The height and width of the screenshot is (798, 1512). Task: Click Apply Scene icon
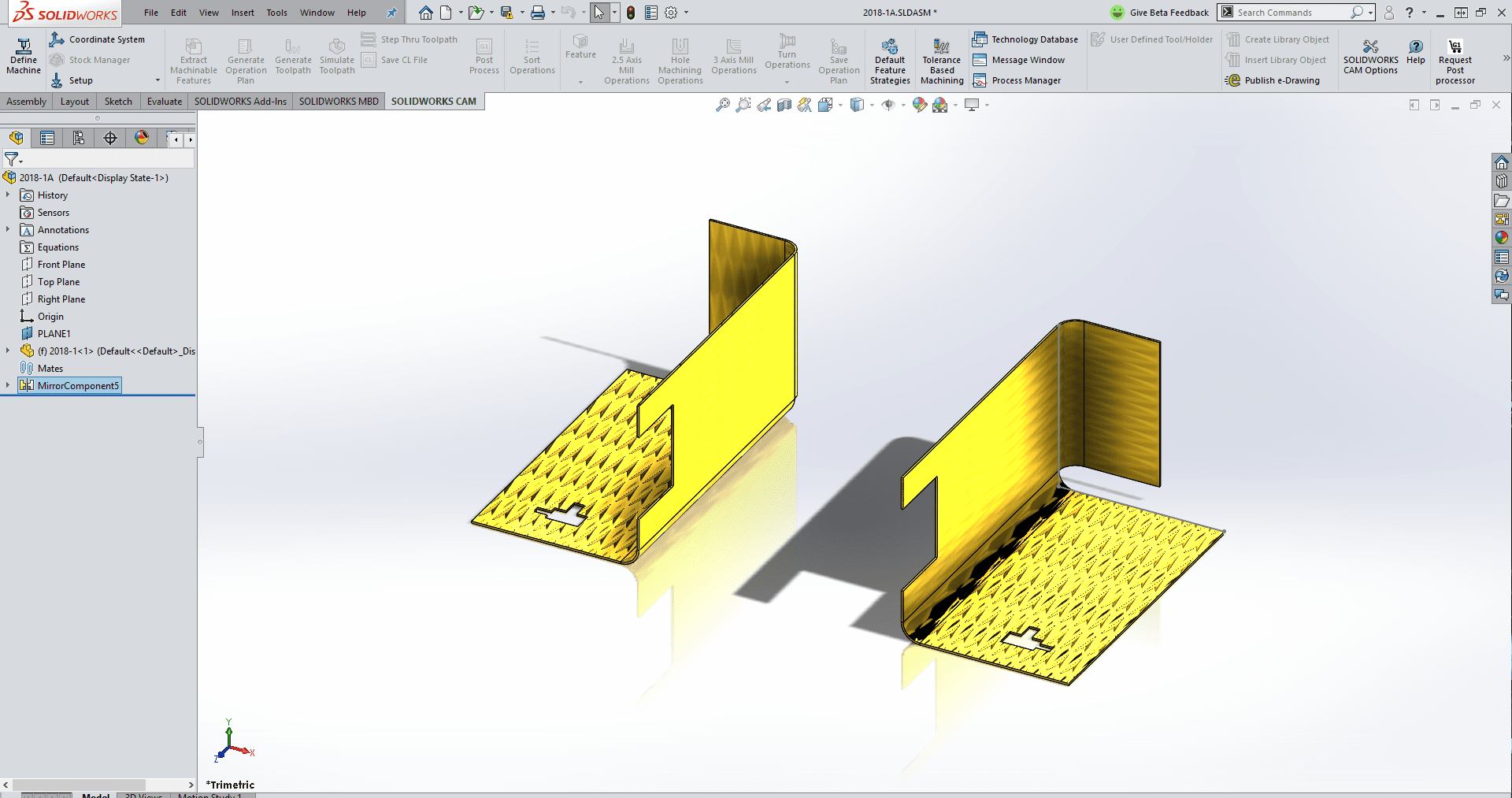(x=940, y=105)
